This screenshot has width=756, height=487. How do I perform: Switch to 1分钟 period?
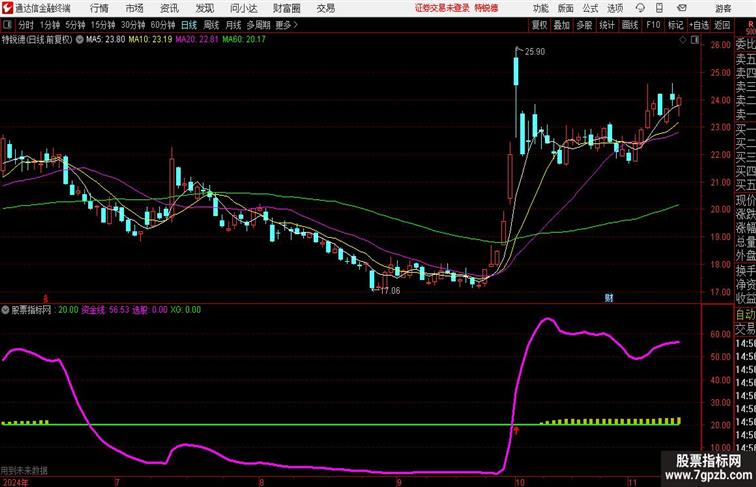(50, 25)
